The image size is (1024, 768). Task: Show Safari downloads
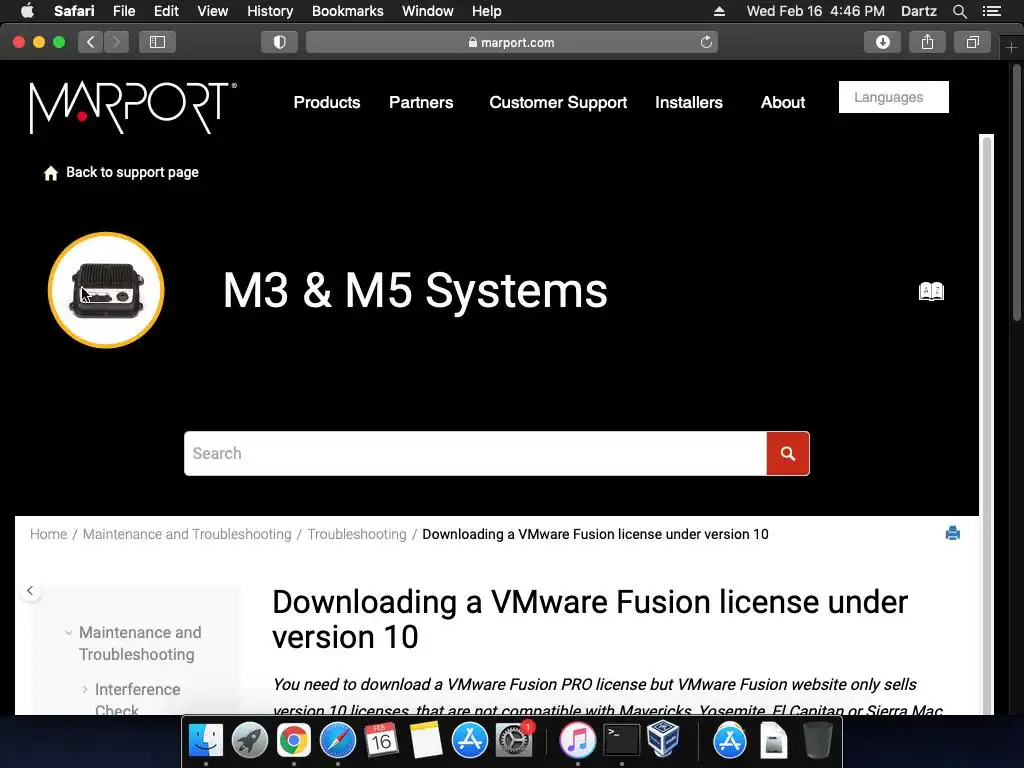[x=882, y=42]
